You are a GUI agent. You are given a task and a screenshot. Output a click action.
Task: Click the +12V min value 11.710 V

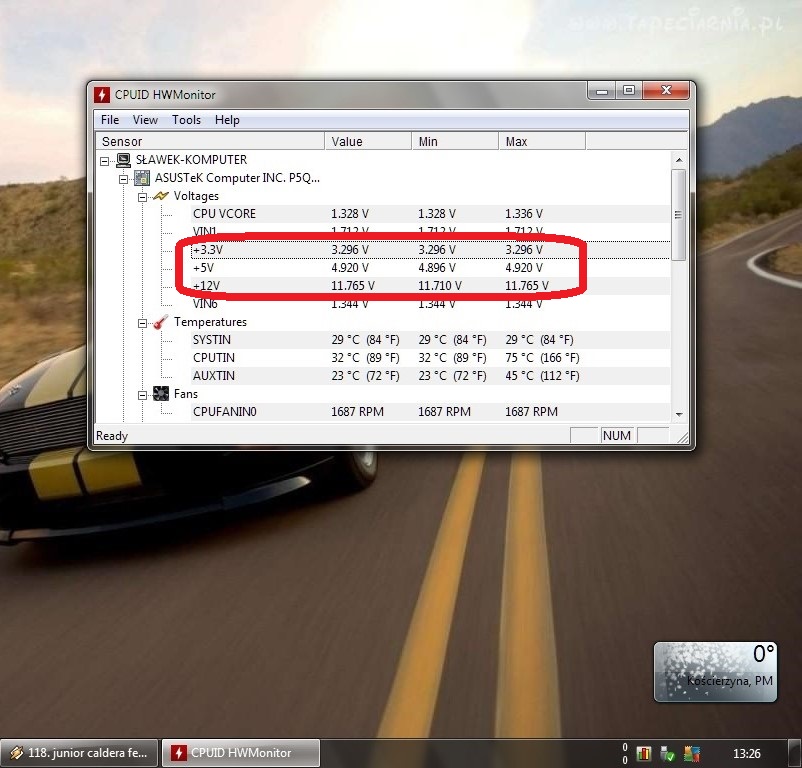pyautogui.click(x=440, y=285)
